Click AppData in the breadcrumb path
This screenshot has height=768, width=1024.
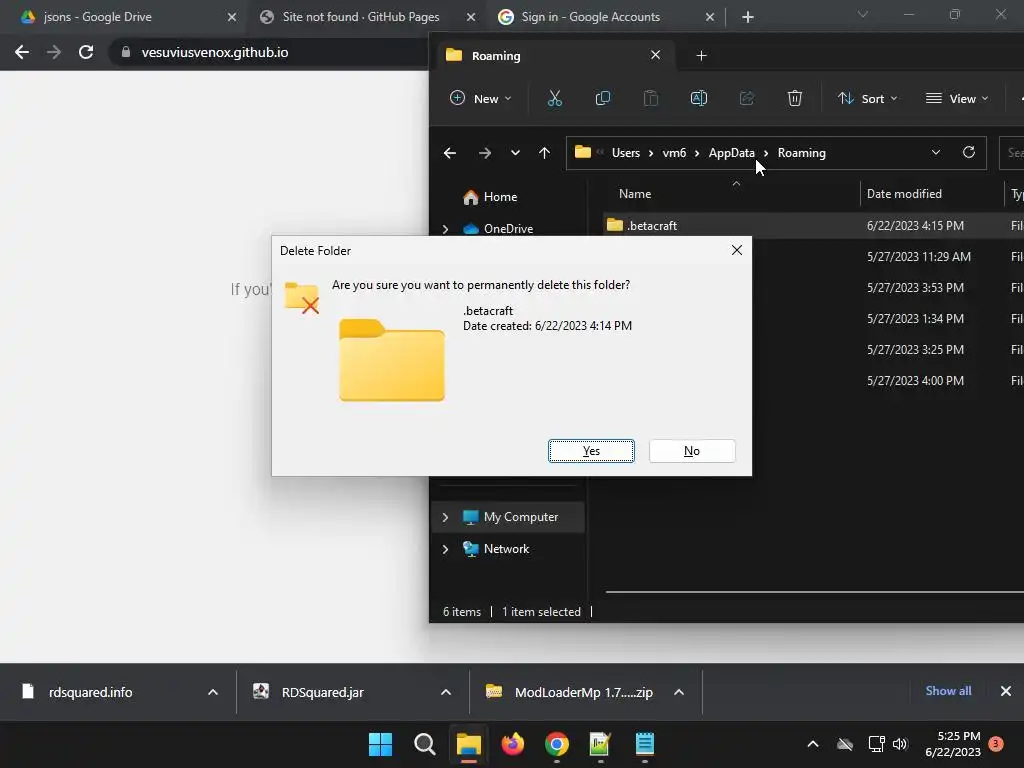731,153
